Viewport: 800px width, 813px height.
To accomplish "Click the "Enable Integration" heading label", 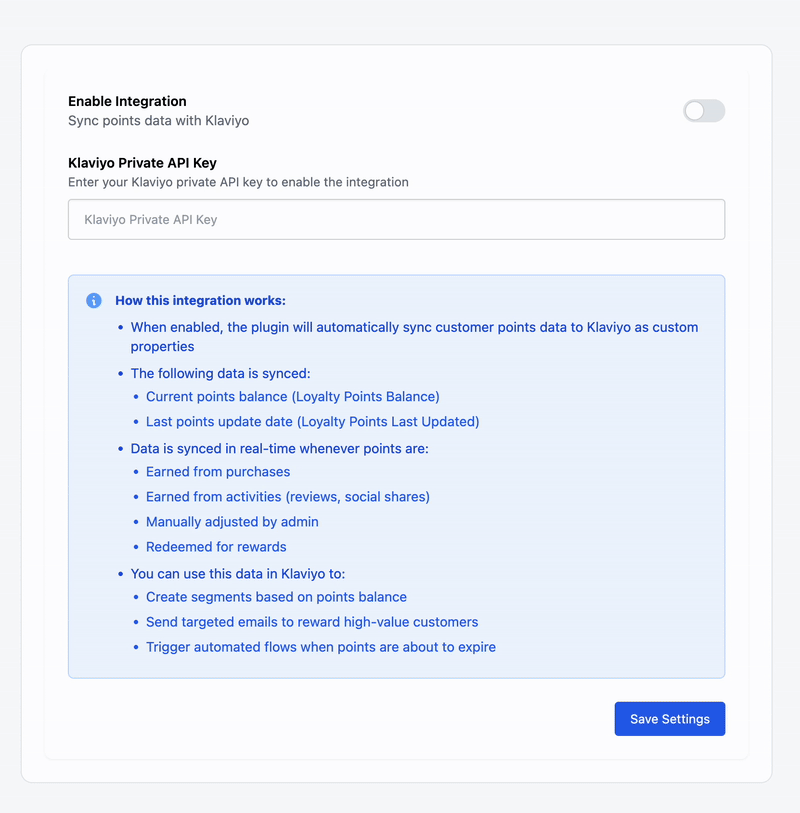I will [127, 101].
